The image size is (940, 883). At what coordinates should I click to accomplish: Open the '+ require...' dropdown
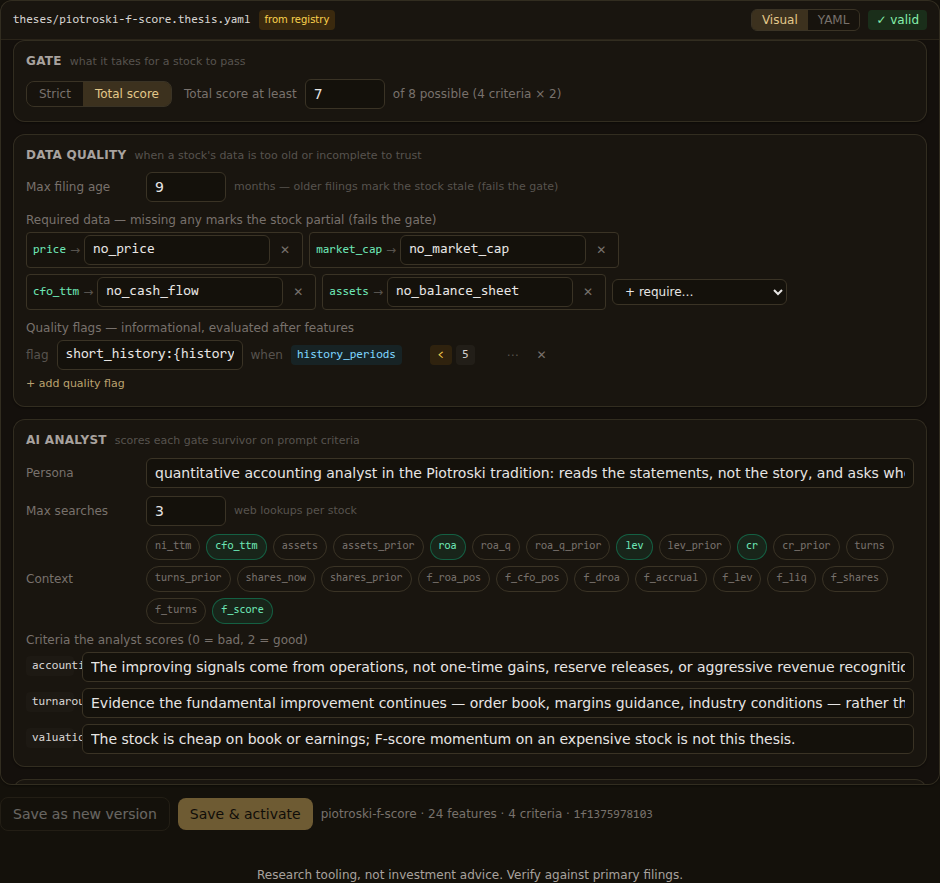[699, 292]
